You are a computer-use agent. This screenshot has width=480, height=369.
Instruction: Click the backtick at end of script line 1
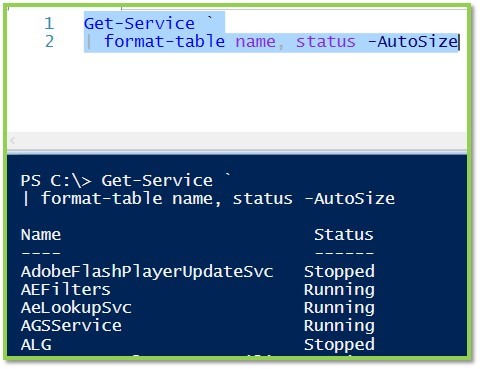pos(210,19)
